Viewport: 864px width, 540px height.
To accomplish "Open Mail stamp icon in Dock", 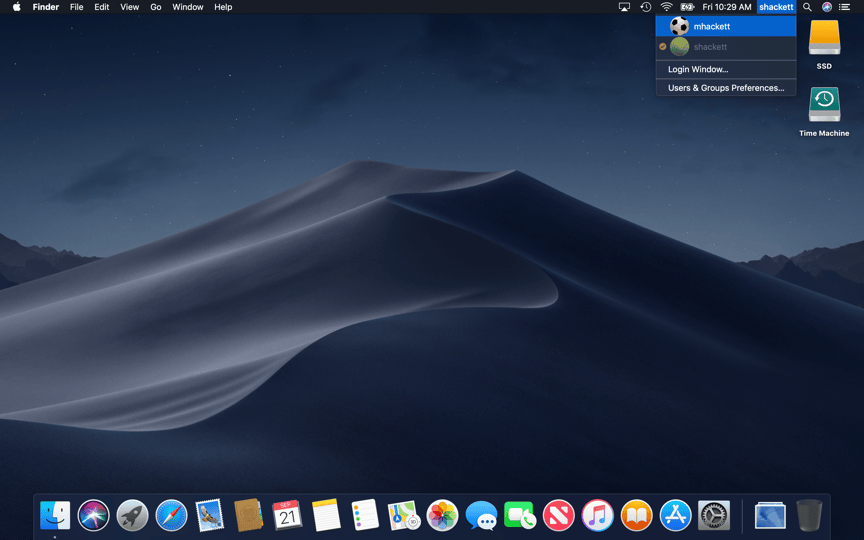I will pyautogui.click(x=210, y=516).
